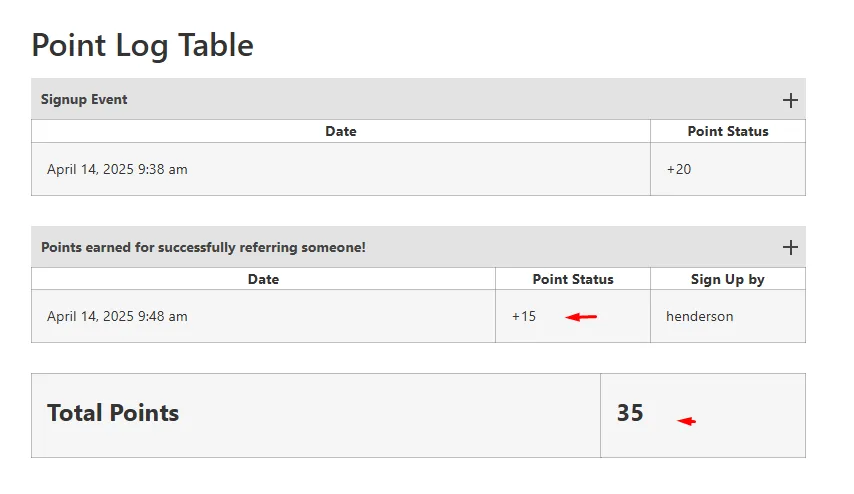Click Date header in the referral table

coord(264,279)
